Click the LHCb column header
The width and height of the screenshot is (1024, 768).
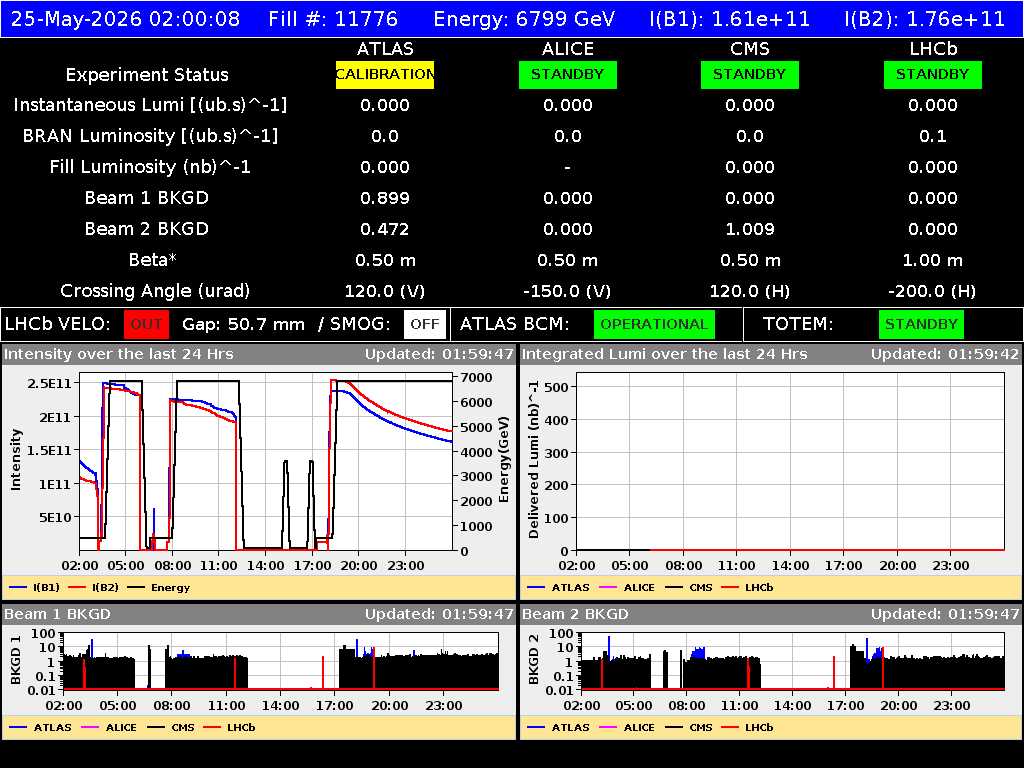pos(933,49)
